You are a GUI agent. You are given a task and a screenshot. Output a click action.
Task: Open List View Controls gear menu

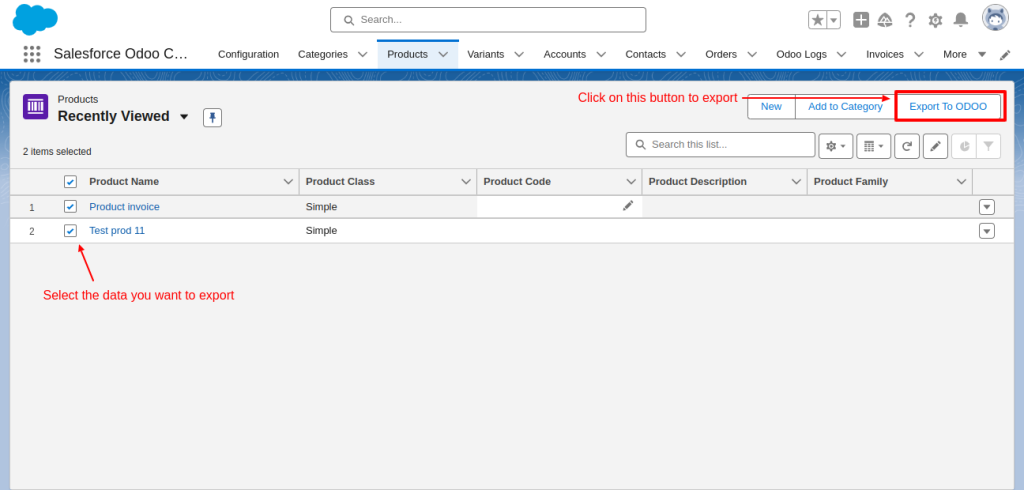[836, 146]
